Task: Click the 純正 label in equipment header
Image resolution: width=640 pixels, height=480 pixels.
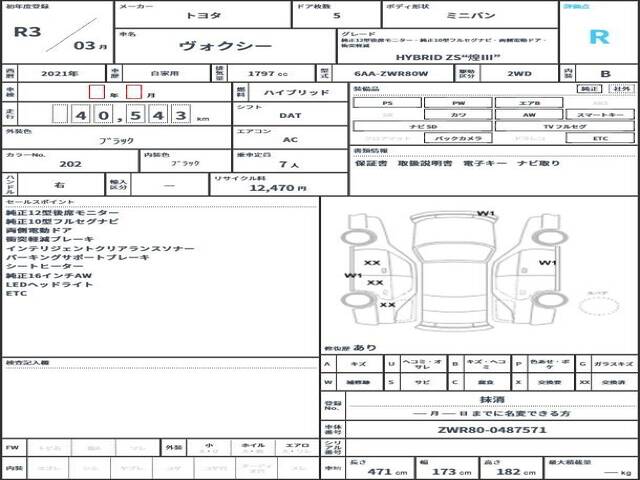Action: (591, 88)
